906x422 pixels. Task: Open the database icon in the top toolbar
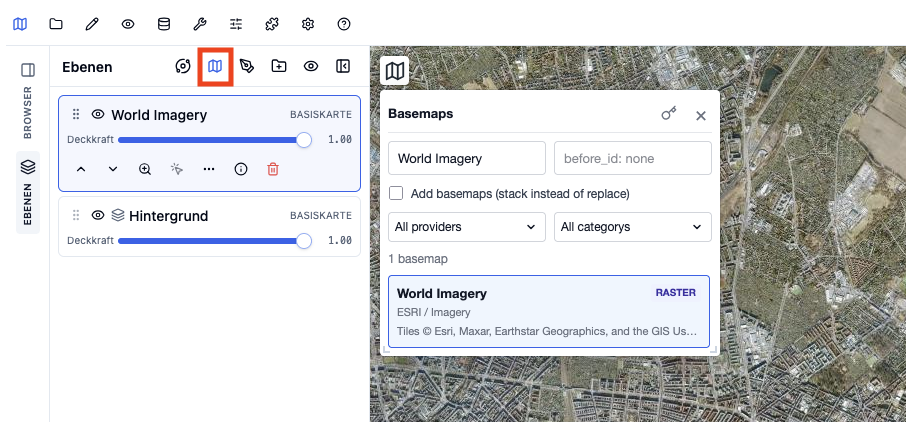(x=164, y=24)
